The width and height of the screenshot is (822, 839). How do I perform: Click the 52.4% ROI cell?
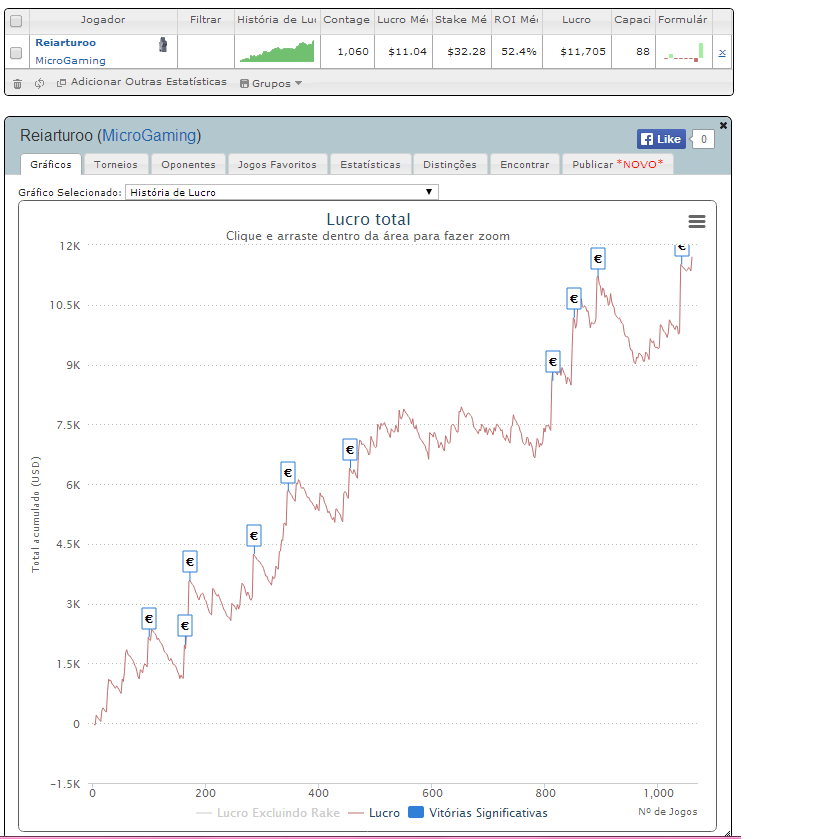click(519, 52)
